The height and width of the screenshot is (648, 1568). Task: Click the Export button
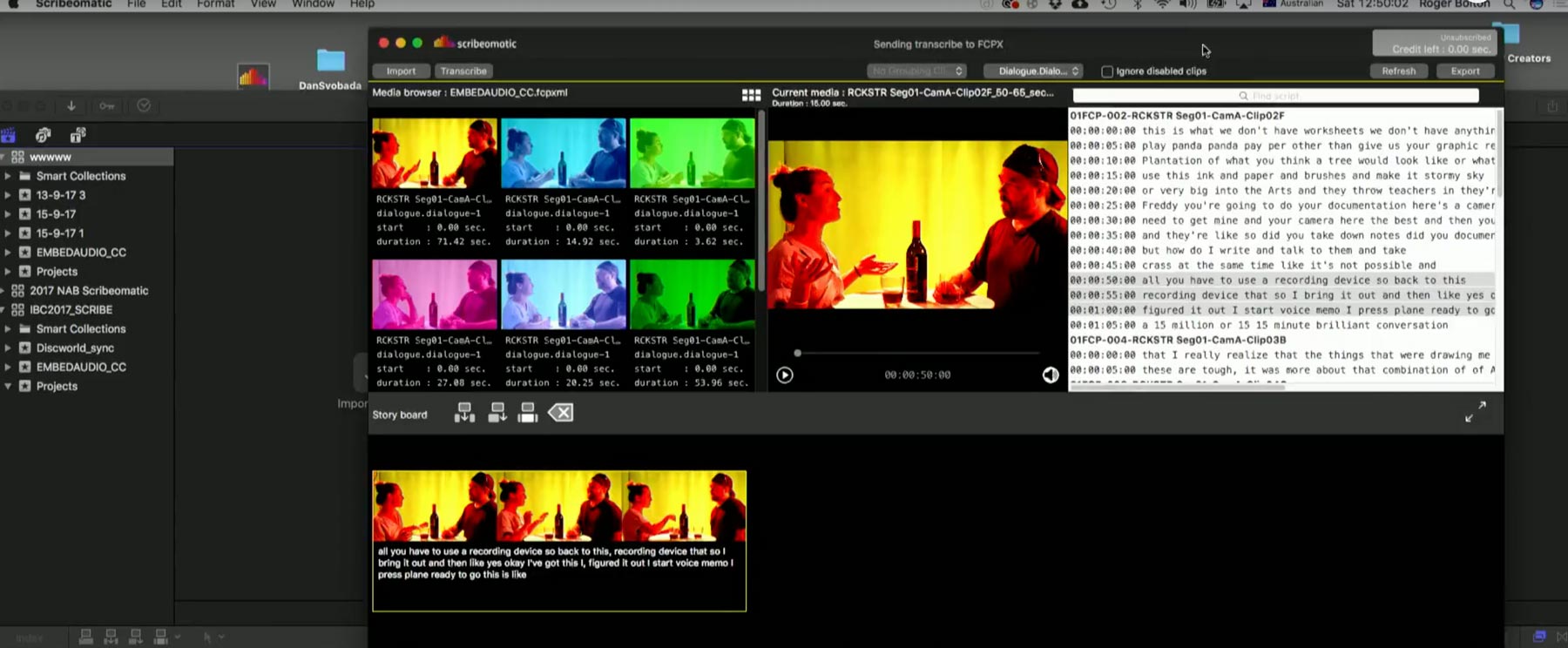click(x=1465, y=71)
